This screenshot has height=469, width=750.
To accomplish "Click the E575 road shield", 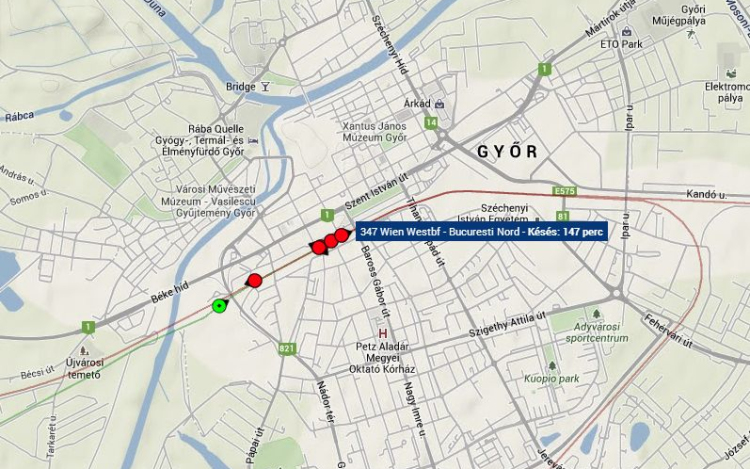I will (564, 191).
